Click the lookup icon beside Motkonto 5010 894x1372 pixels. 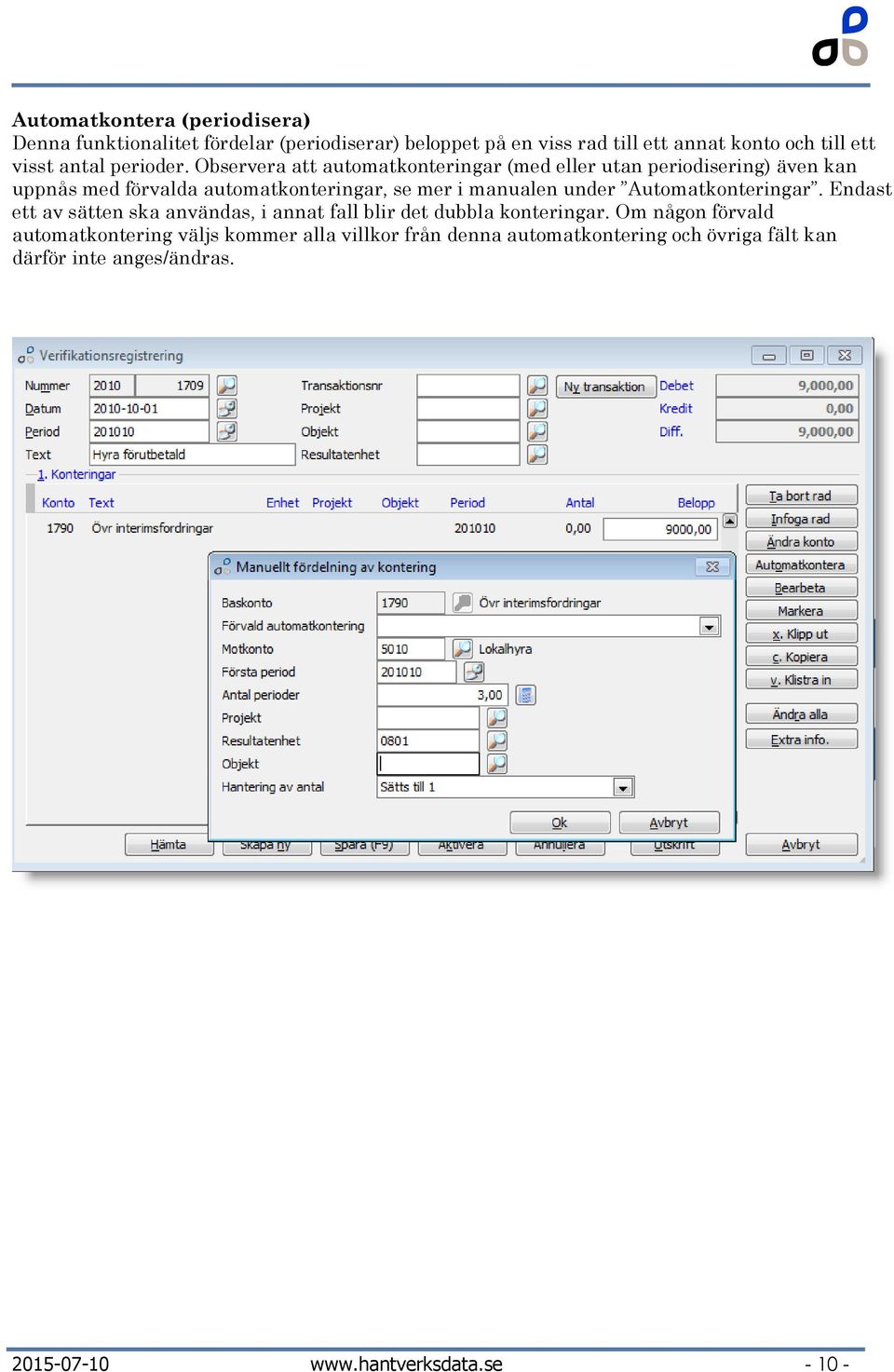coord(462,648)
